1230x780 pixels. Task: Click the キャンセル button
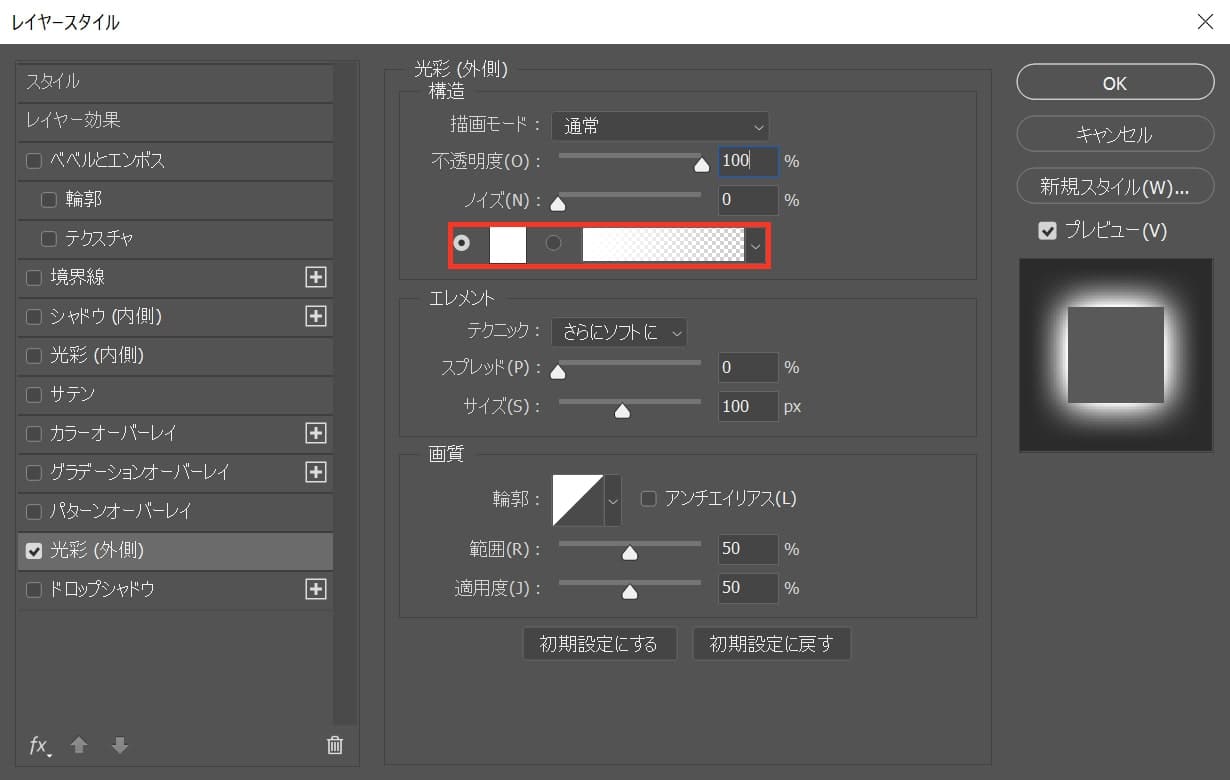pyautogui.click(x=1115, y=135)
